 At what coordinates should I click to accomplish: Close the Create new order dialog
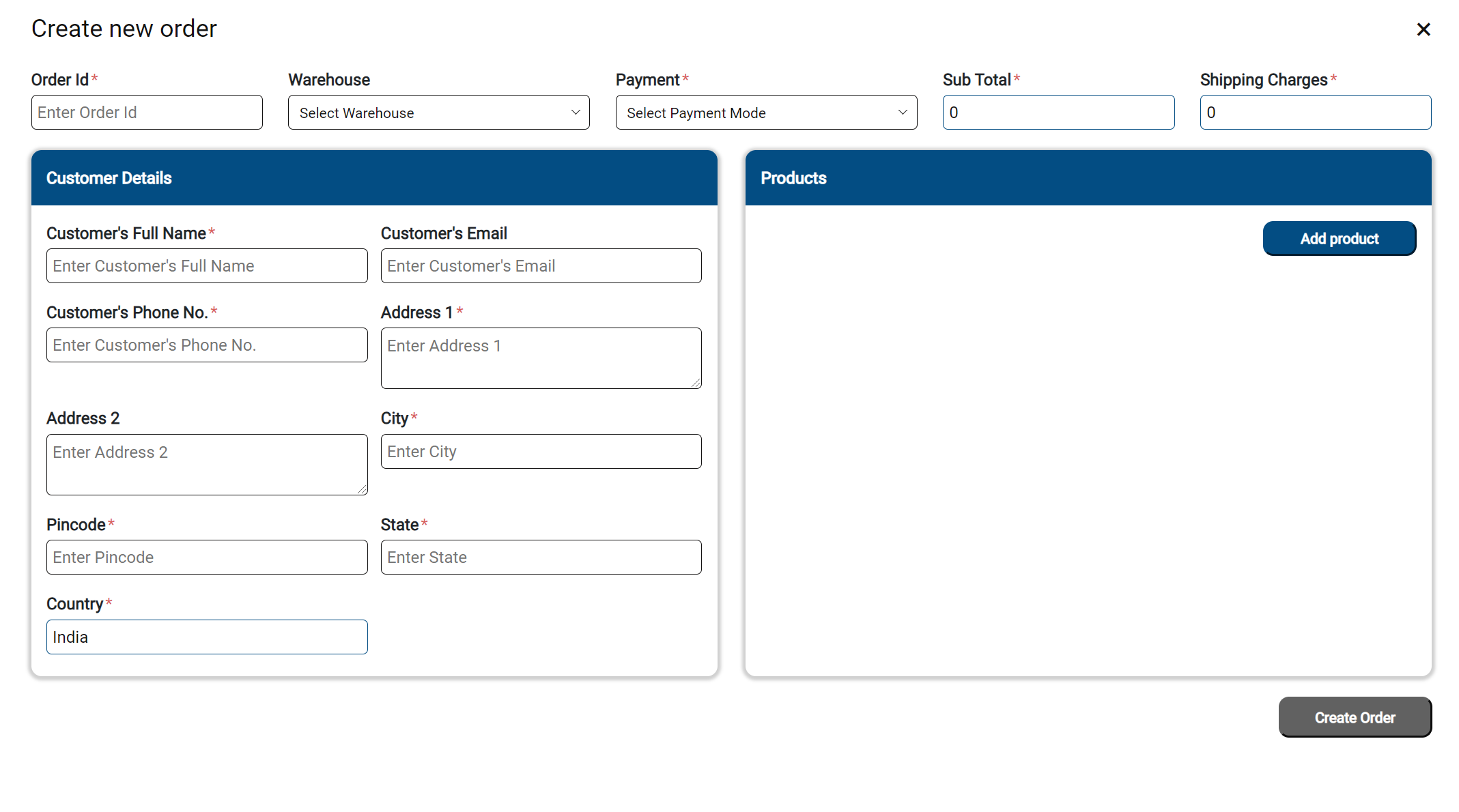pyautogui.click(x=1423, y=29)
